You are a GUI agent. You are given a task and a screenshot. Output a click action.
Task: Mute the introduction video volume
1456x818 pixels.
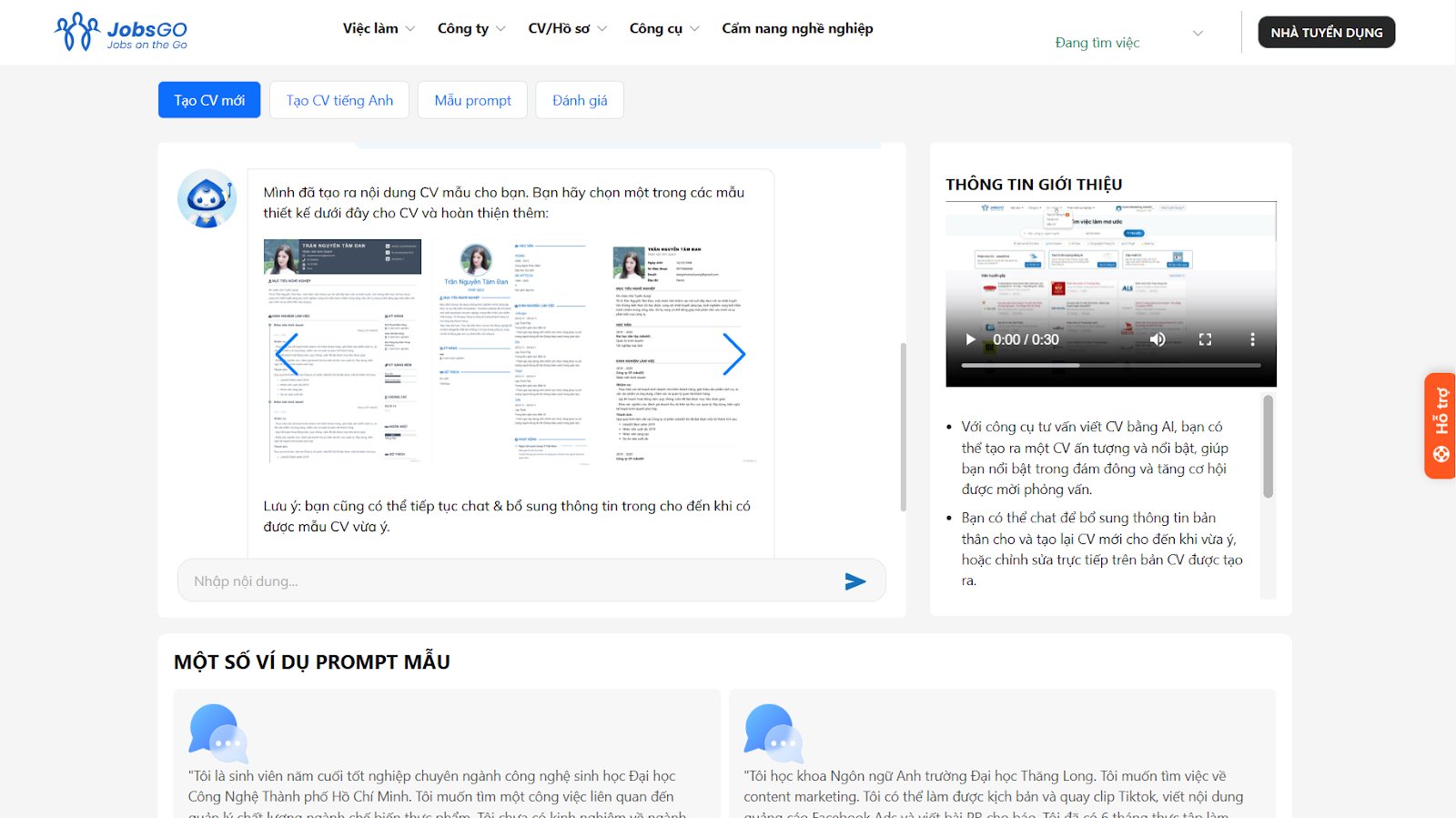[1158, 339]
